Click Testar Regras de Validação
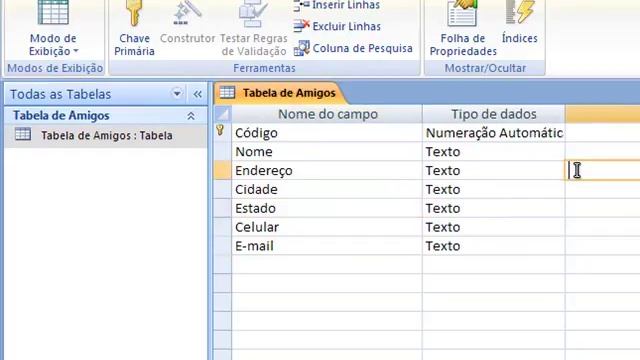This screenshot has width=640, height=360. [253, 29]
